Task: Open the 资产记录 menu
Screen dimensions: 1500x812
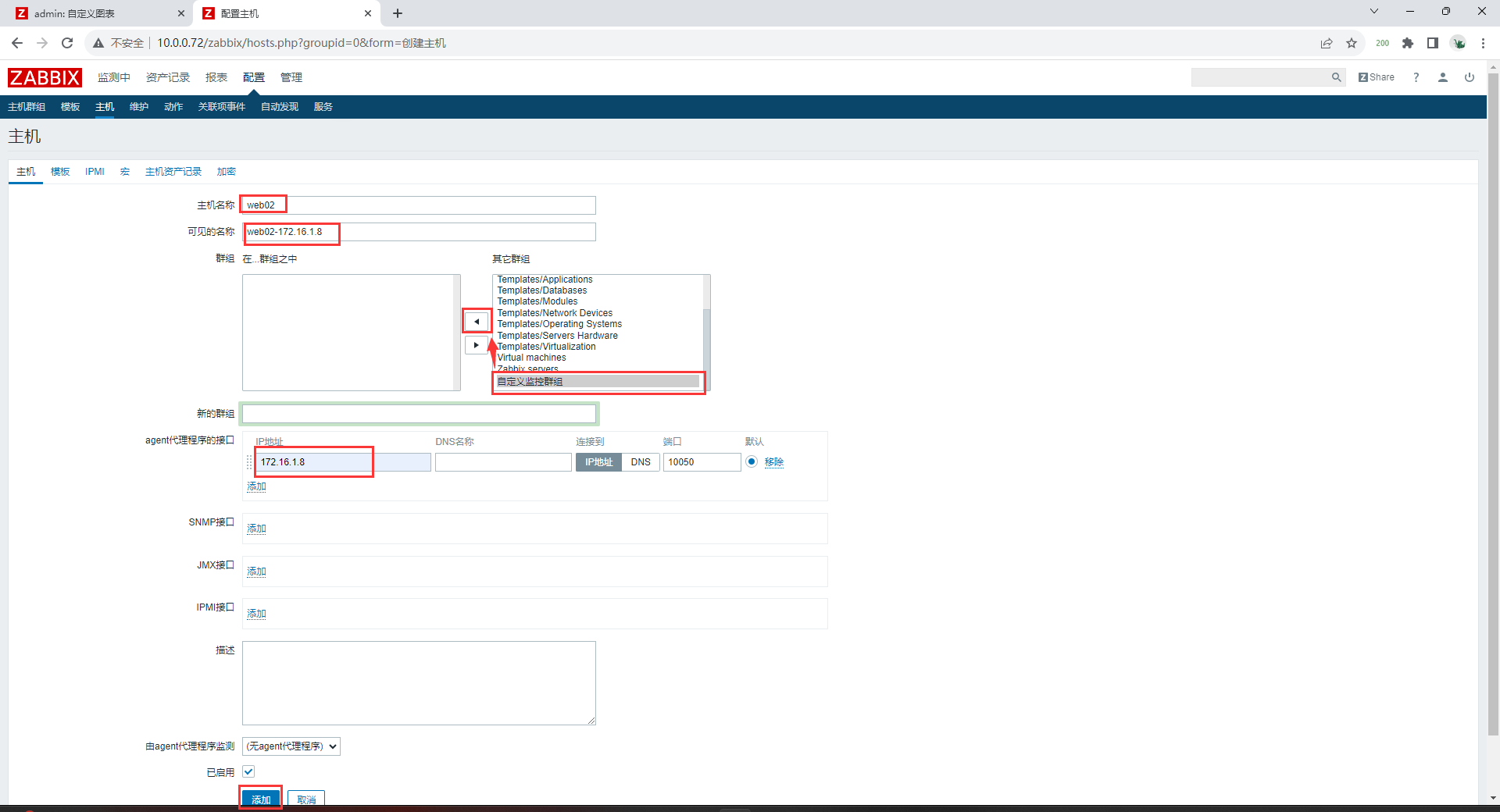Action: coord(168,77)
